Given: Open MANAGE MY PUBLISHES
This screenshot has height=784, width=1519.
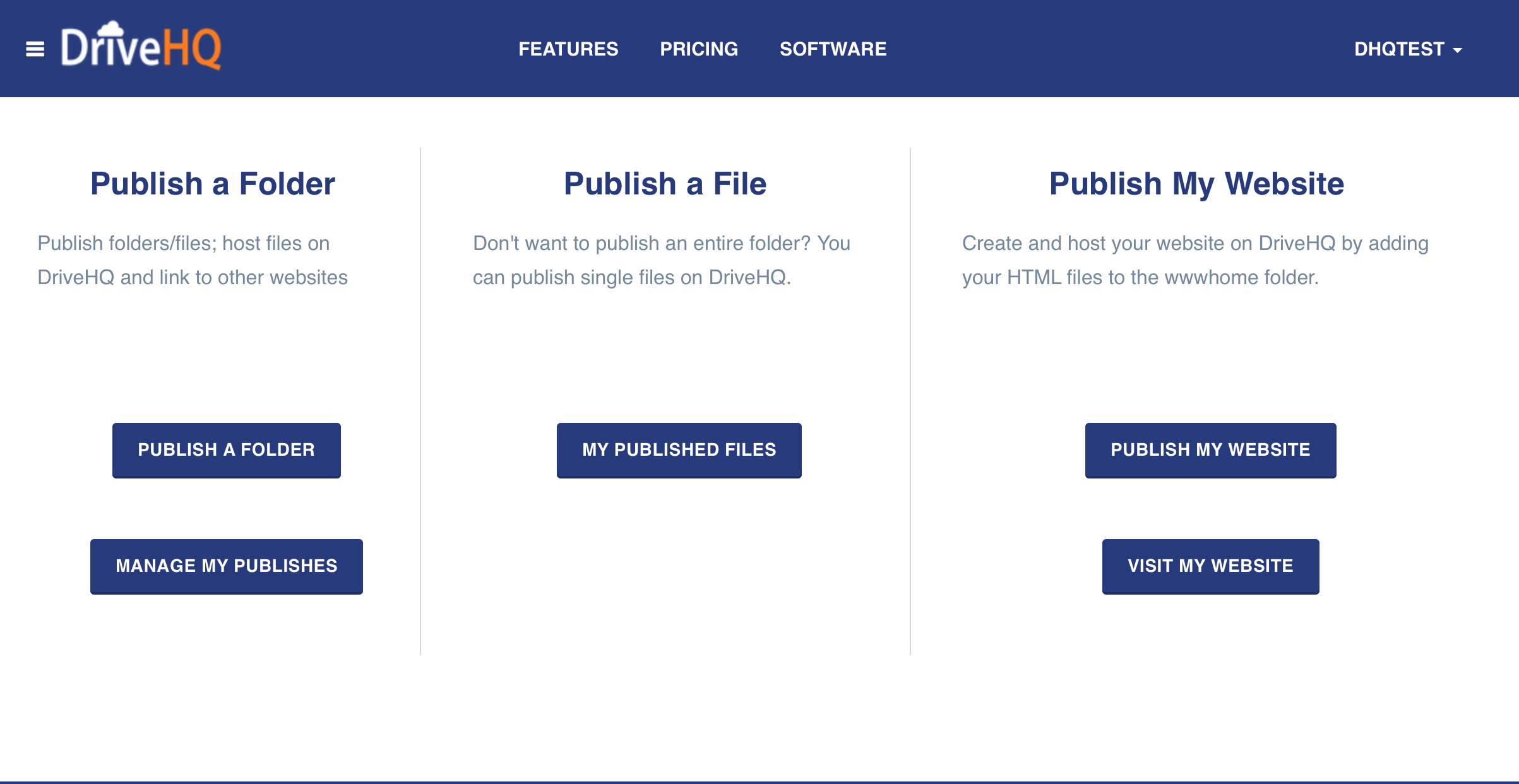Looking at the screenshot, I should click(x=226, y=566).
